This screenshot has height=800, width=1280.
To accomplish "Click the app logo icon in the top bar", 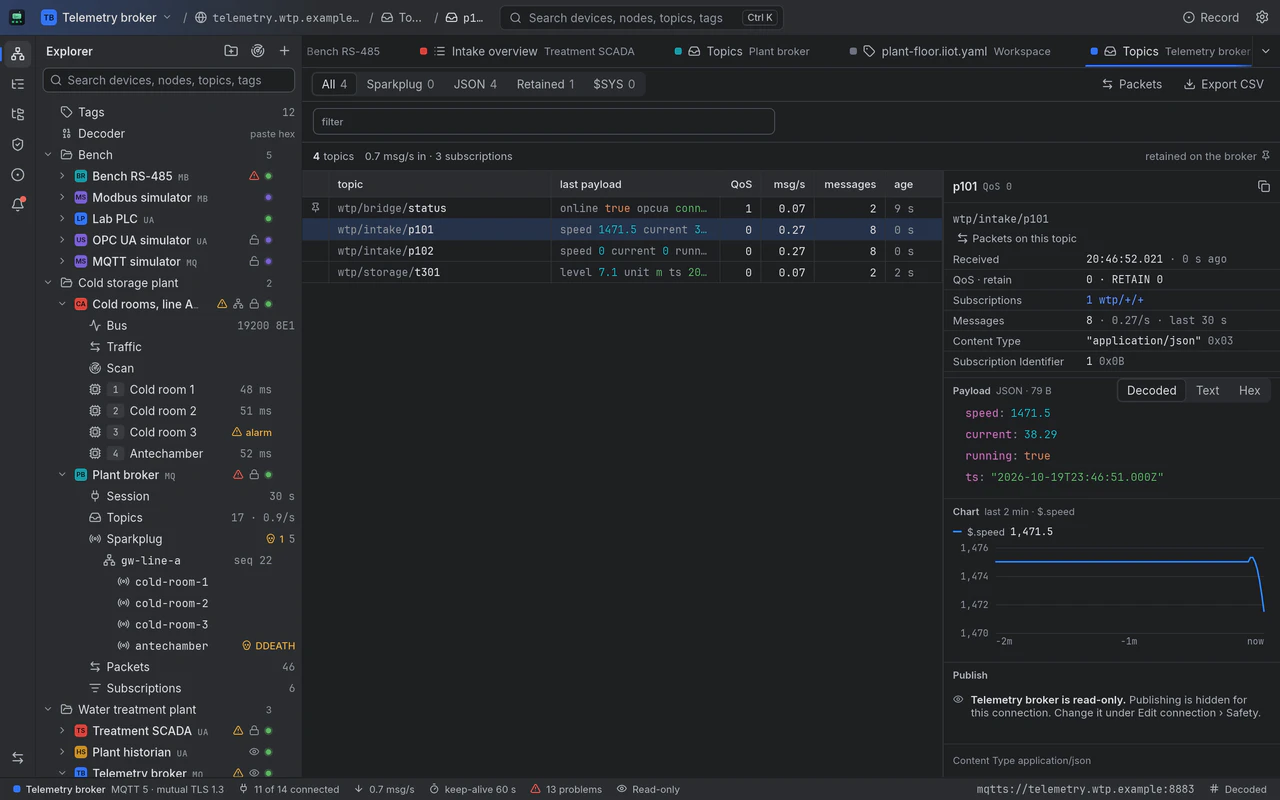I will [x=17, y=17].
